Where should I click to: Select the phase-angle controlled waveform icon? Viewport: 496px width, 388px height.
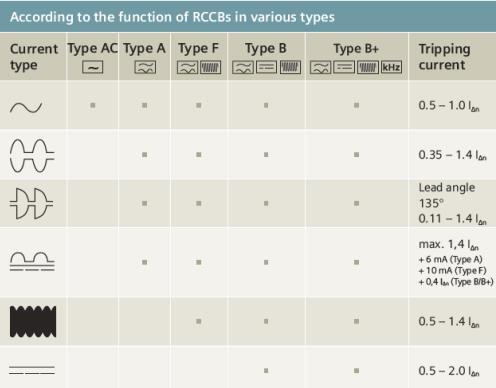pyautogui.click(x=31, y=203)
